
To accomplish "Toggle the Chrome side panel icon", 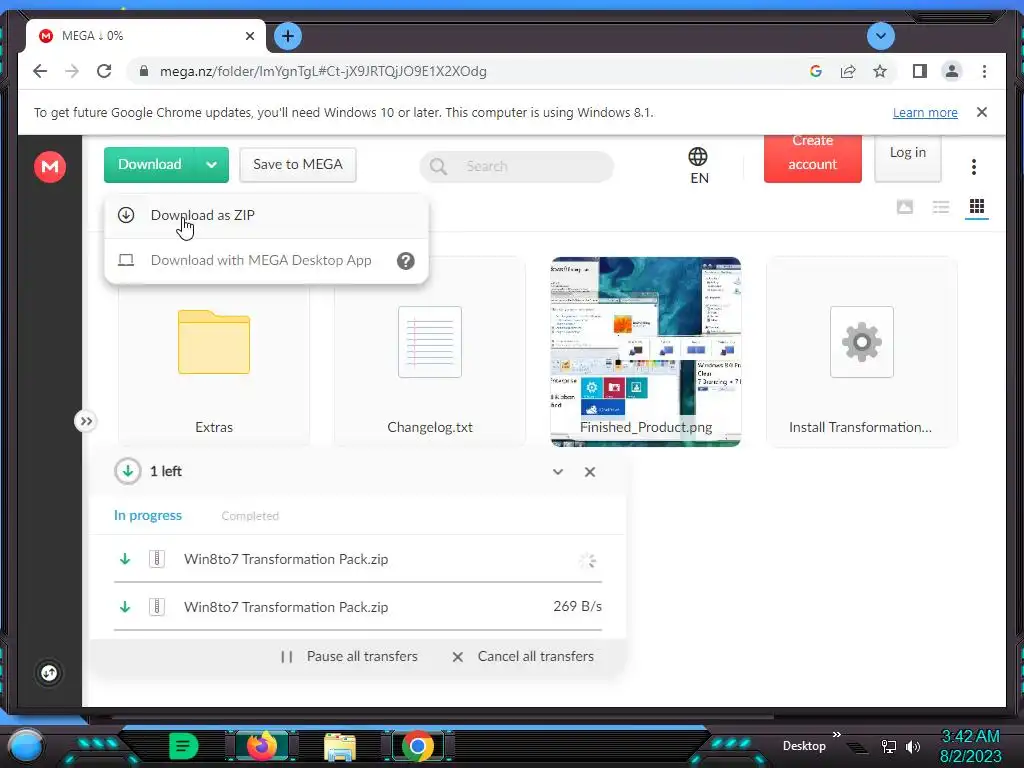I will 920,71.
